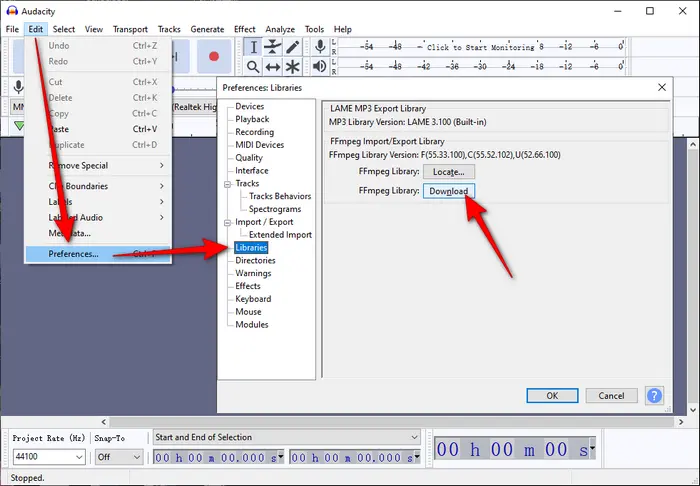
Task: Open the Transport menu
Action: tap(130, 29)
